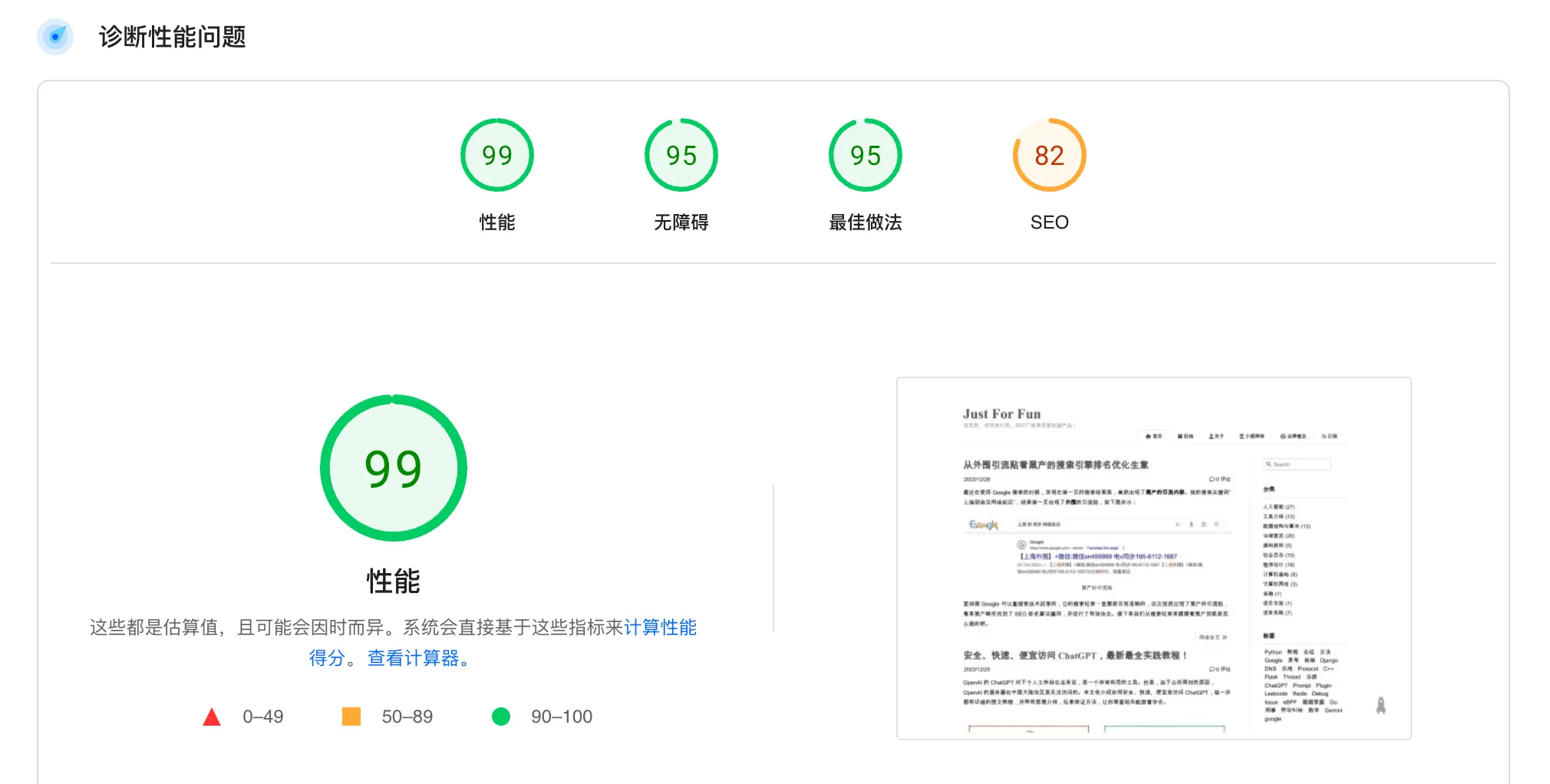1550x784 pixels.
Task: Click the rocket icon in the page screenshot
Action: 1380,706
